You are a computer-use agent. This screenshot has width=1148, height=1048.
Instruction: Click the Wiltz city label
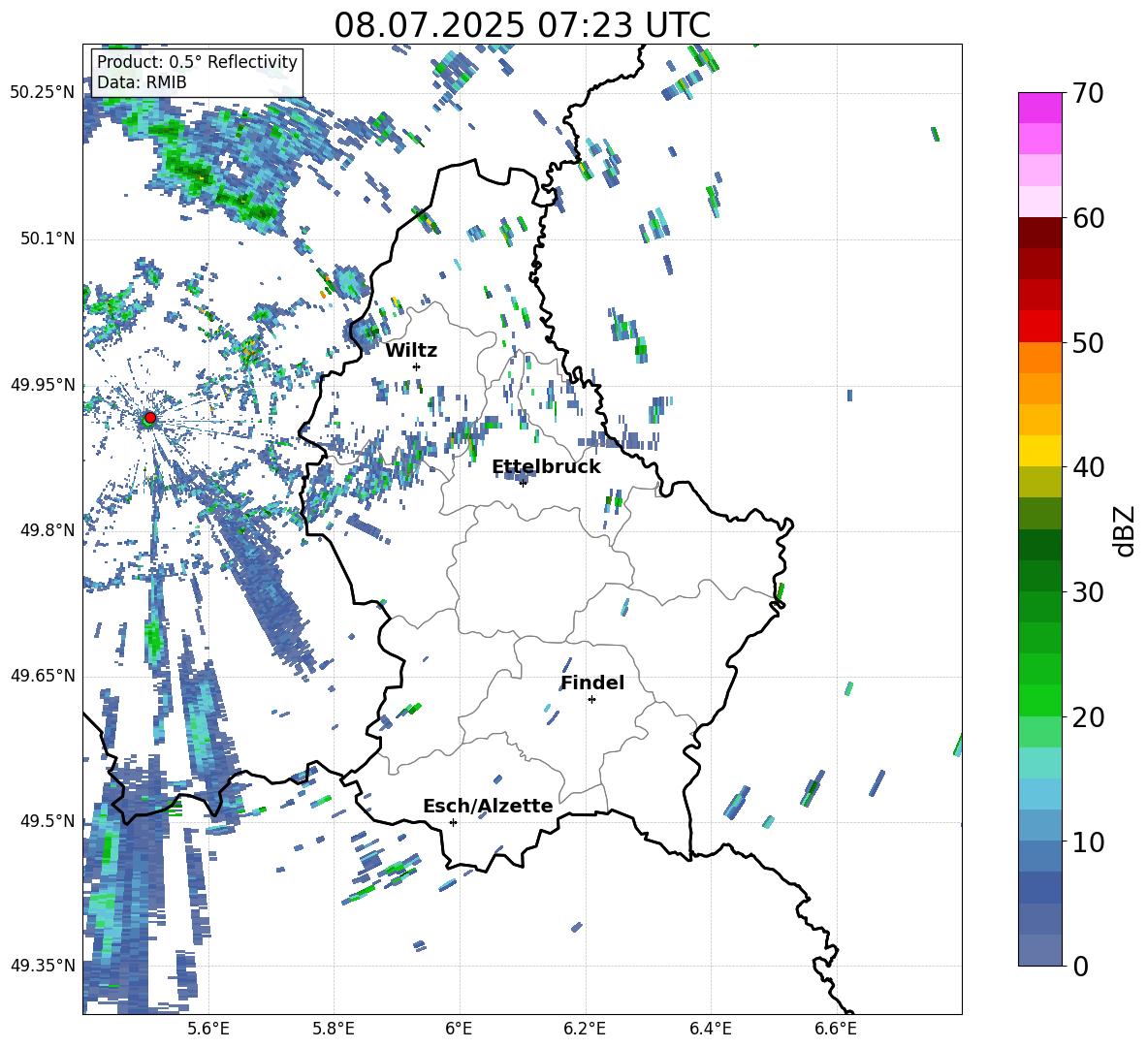click(x=411, y=351)
